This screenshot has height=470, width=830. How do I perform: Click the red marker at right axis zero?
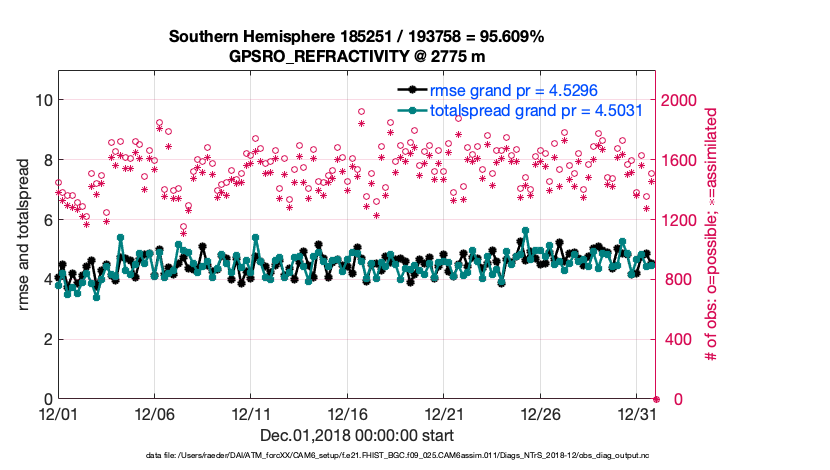[656, 399]
